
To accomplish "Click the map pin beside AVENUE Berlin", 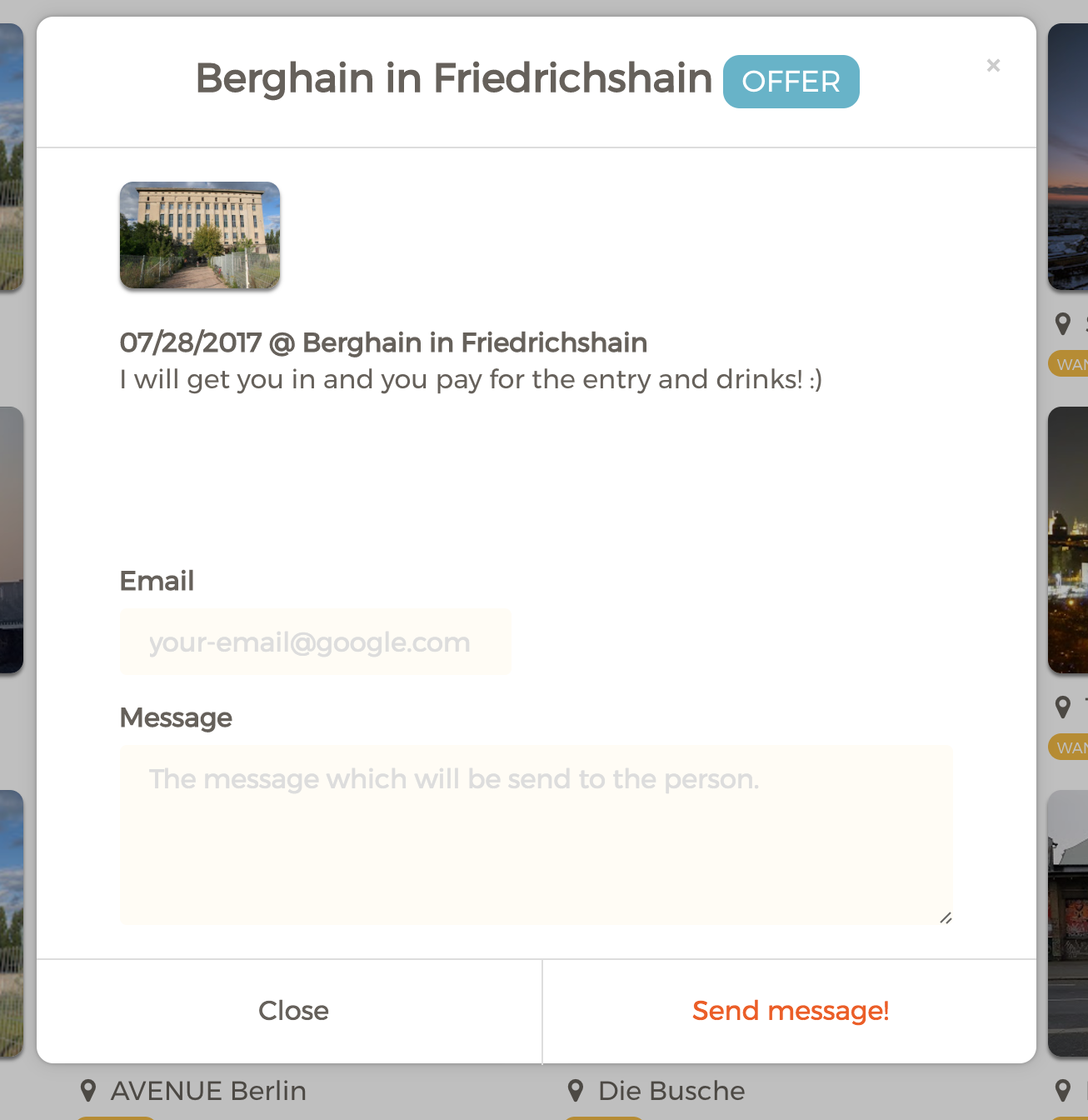I will [87, 1091].
